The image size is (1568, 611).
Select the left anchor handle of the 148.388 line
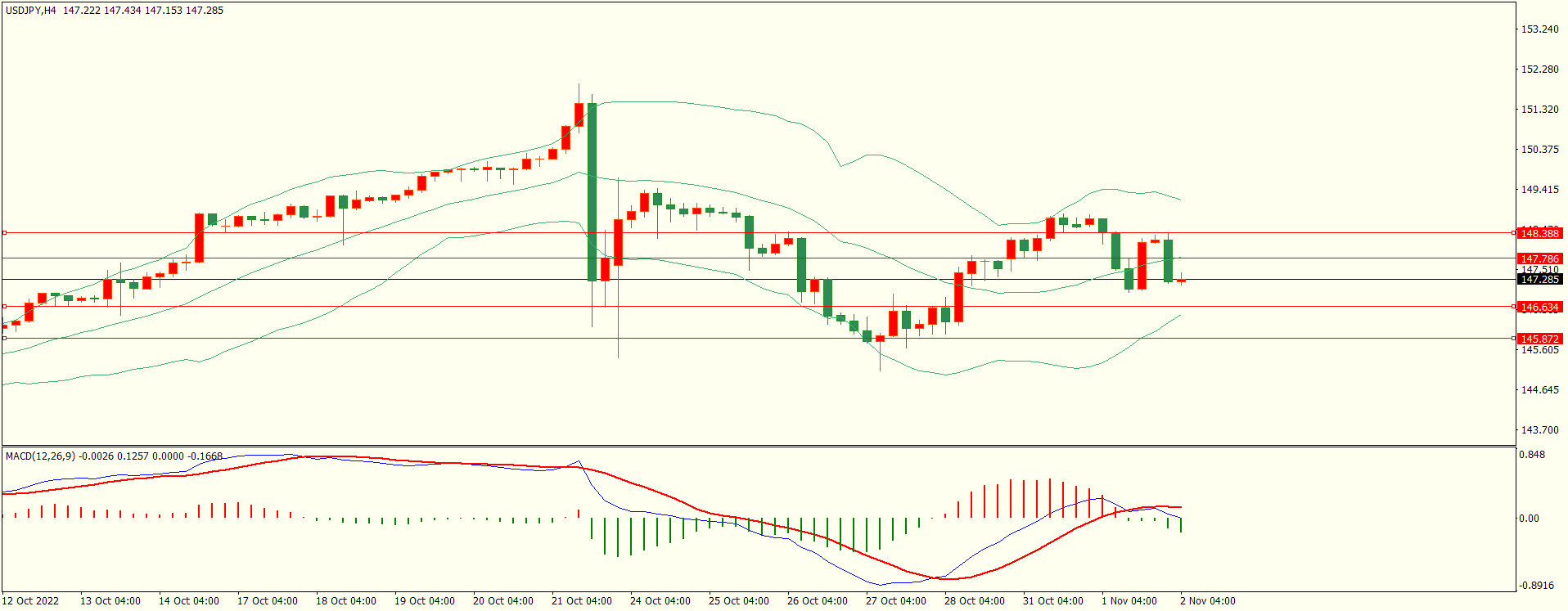[x=4, y=233]
